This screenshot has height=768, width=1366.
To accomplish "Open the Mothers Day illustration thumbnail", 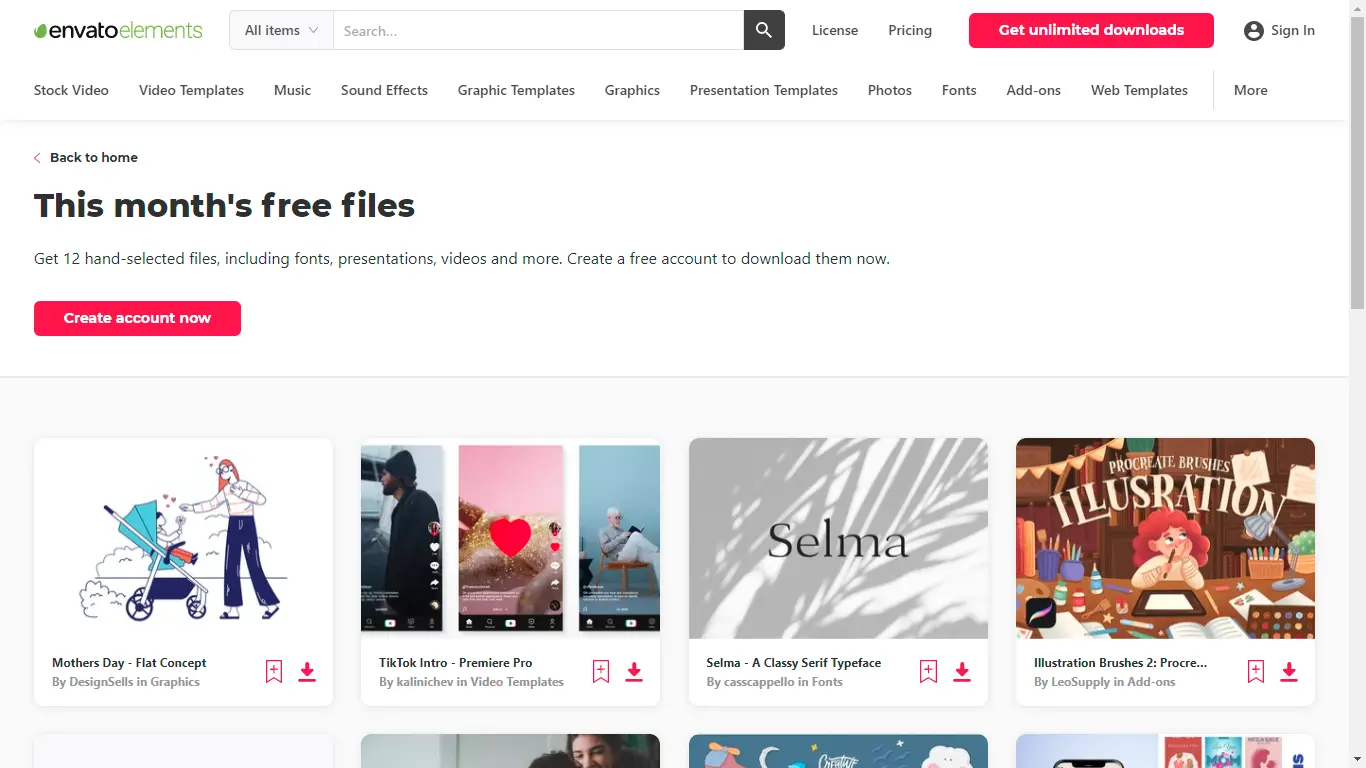I will [183, 538].
